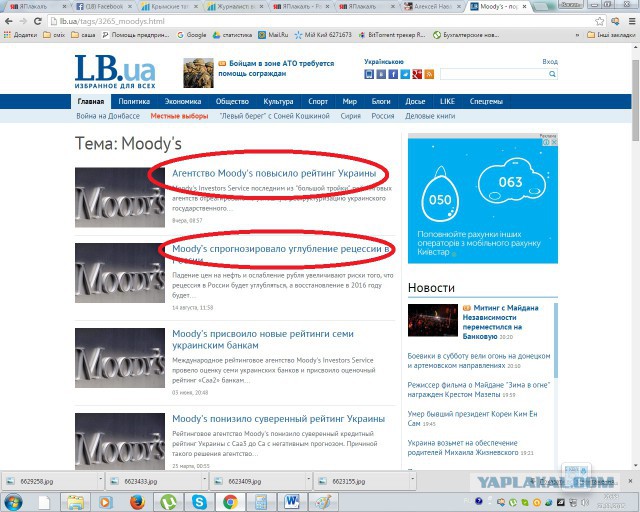Click the Chrome taskbar icon
This screenshot has width=640, height=512.
click(x=230, y=501)
